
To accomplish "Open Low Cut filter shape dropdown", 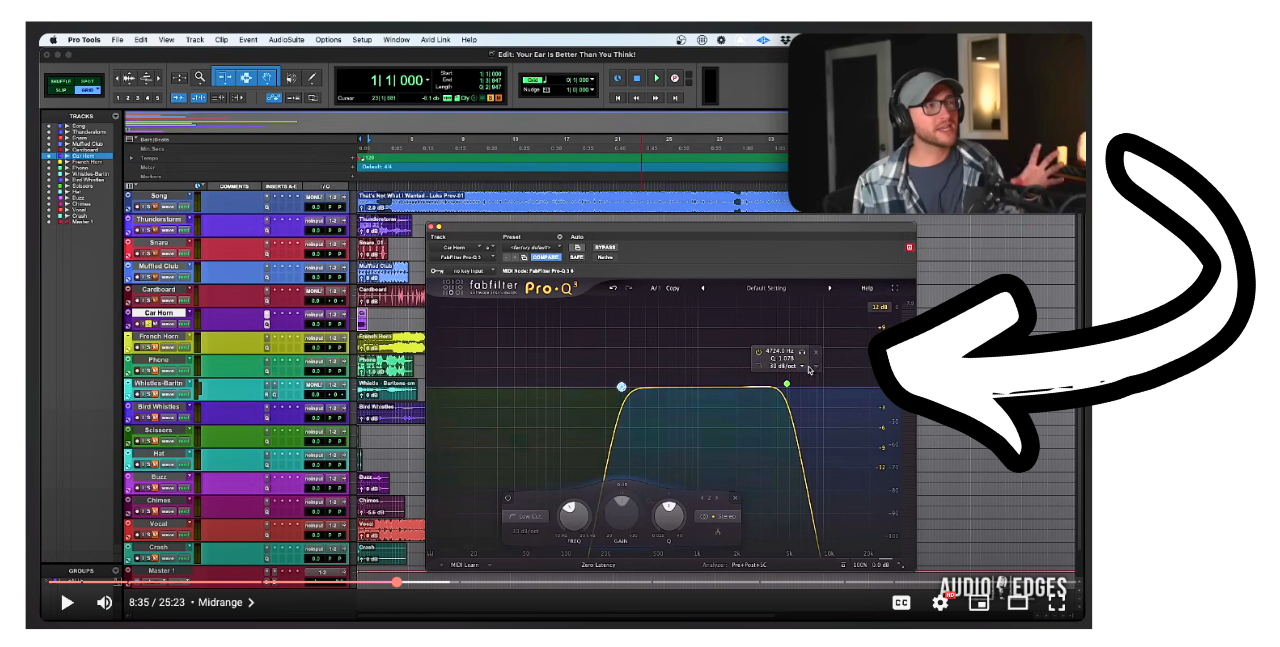I will click(525, 517).
